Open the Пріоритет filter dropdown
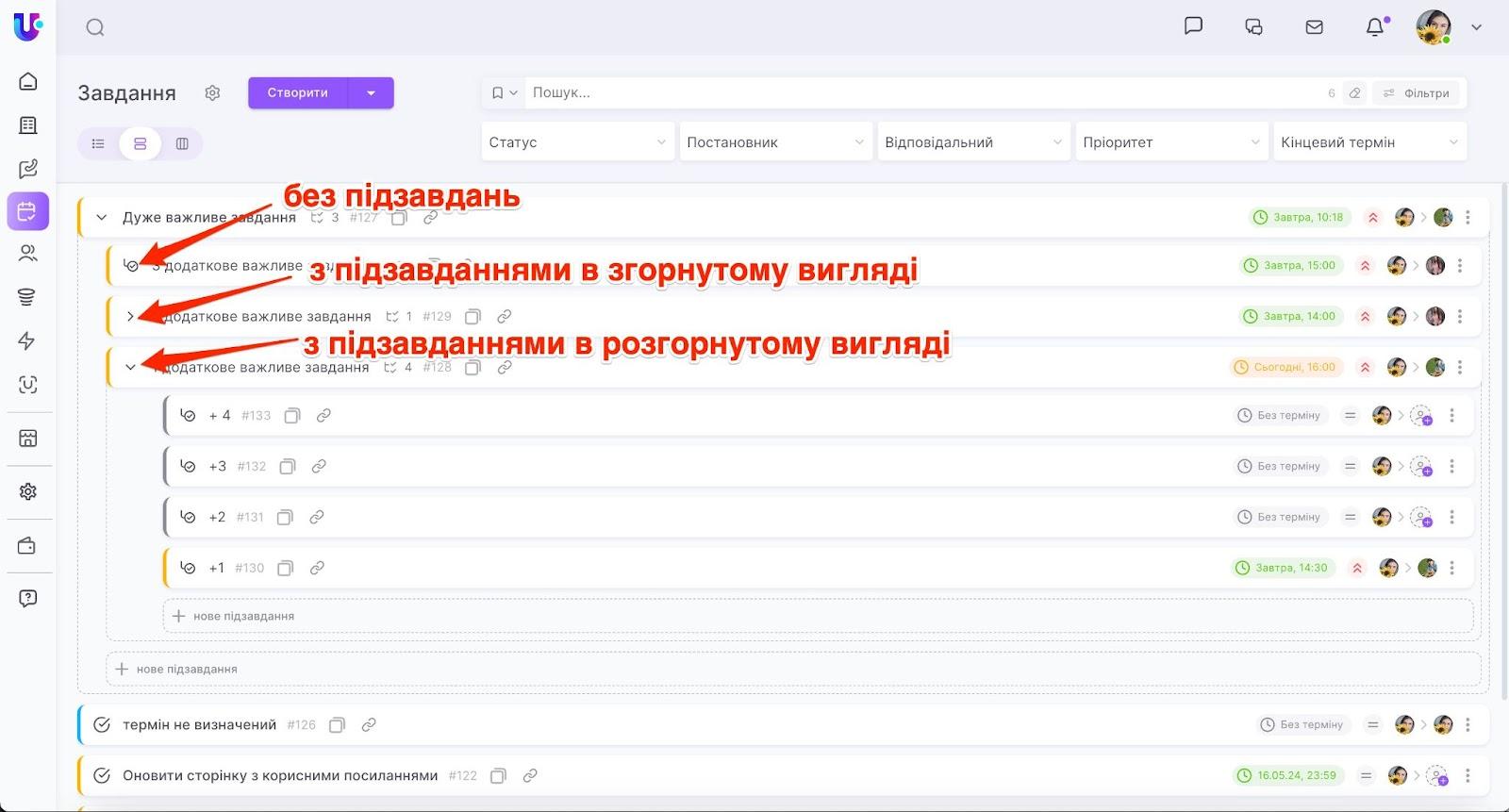Viewport: 1509px width, 812px height. coord(1171,142)
